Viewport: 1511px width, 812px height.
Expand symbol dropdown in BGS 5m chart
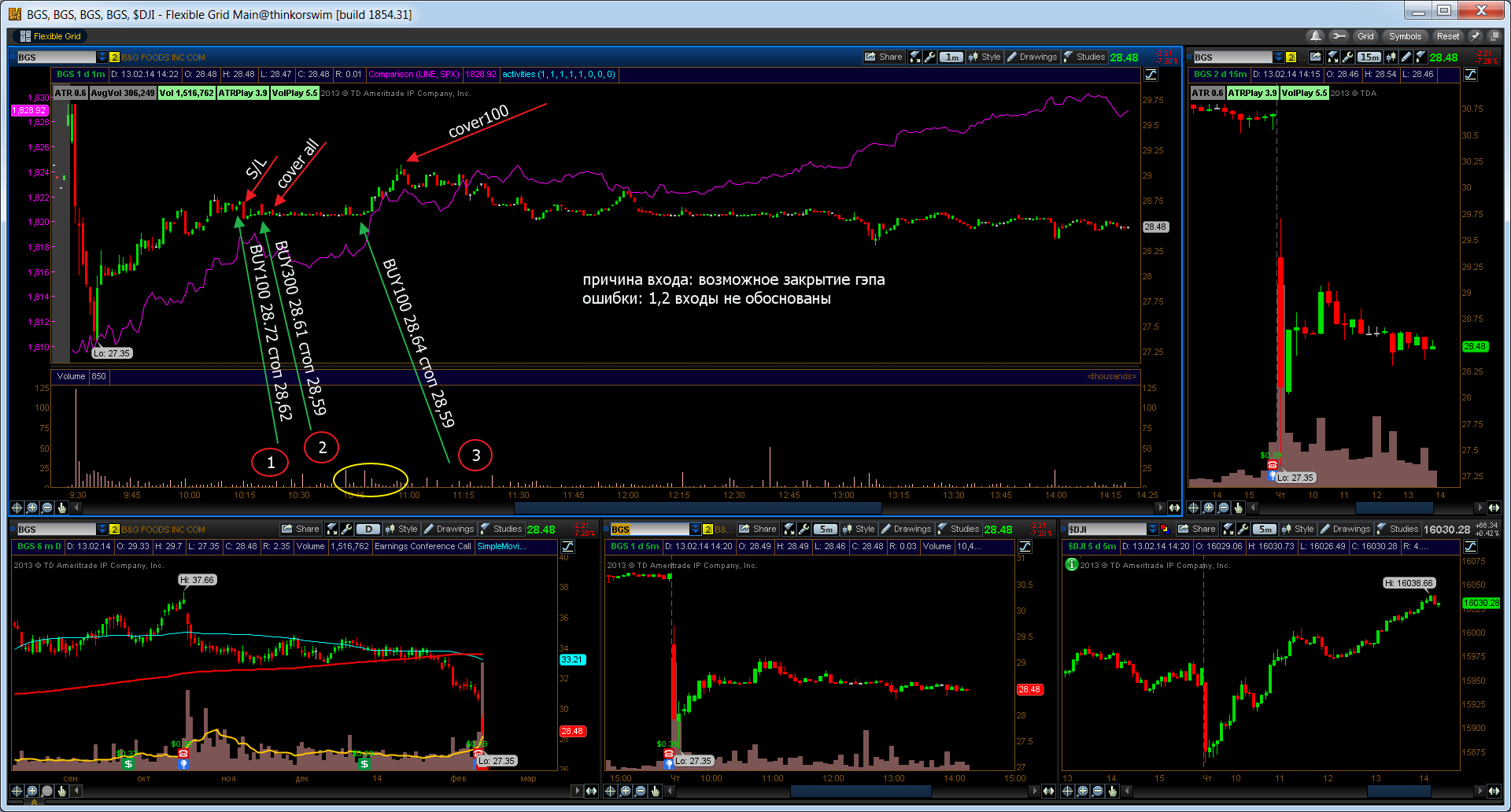(x=696, y=530)
